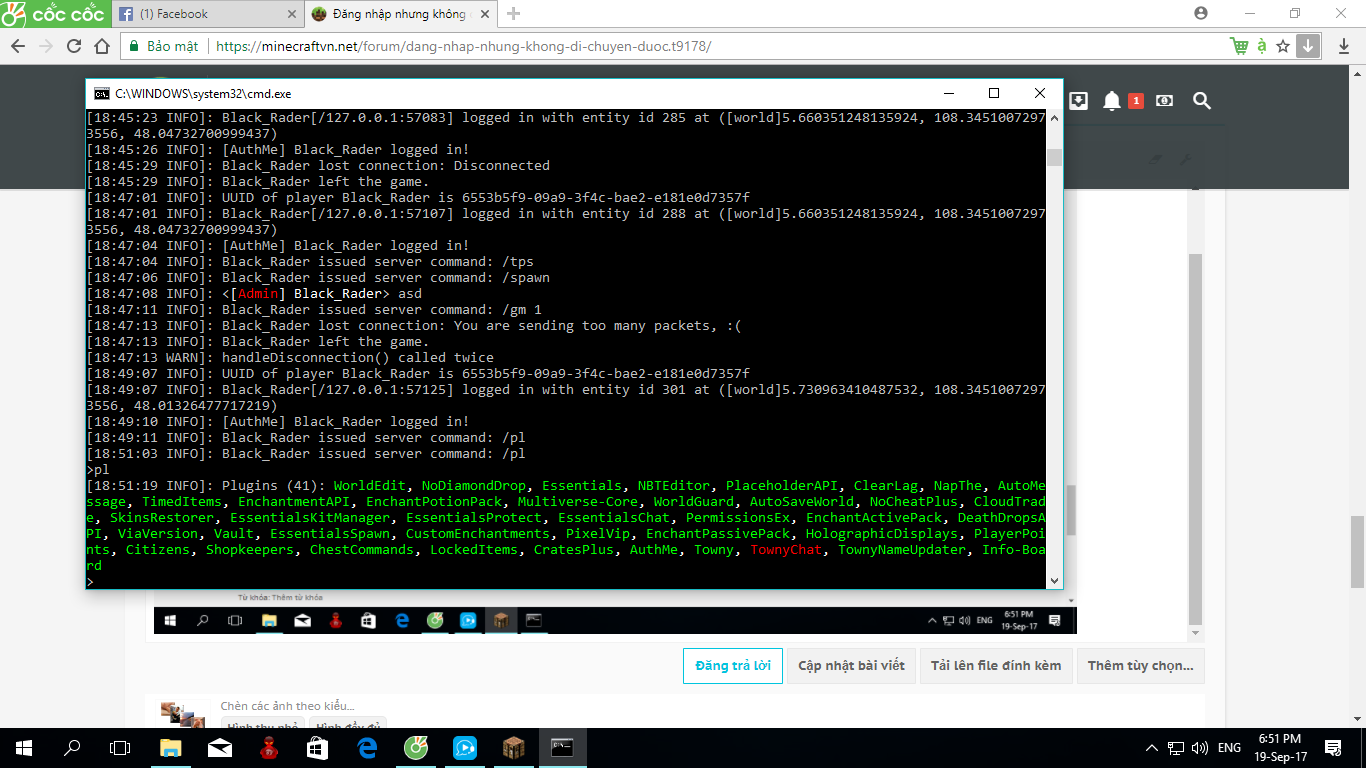Click the cmd.exe window title text
The image size is (1366, 768).
tap(203, 93)
